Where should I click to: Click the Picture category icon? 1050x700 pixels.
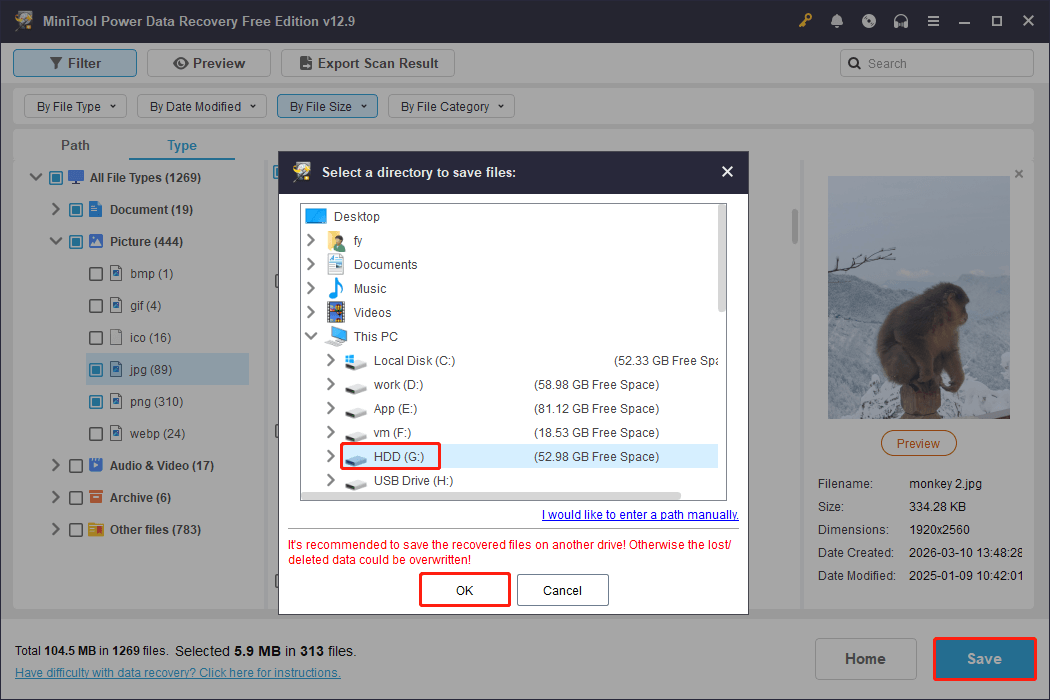pos(96,241)
